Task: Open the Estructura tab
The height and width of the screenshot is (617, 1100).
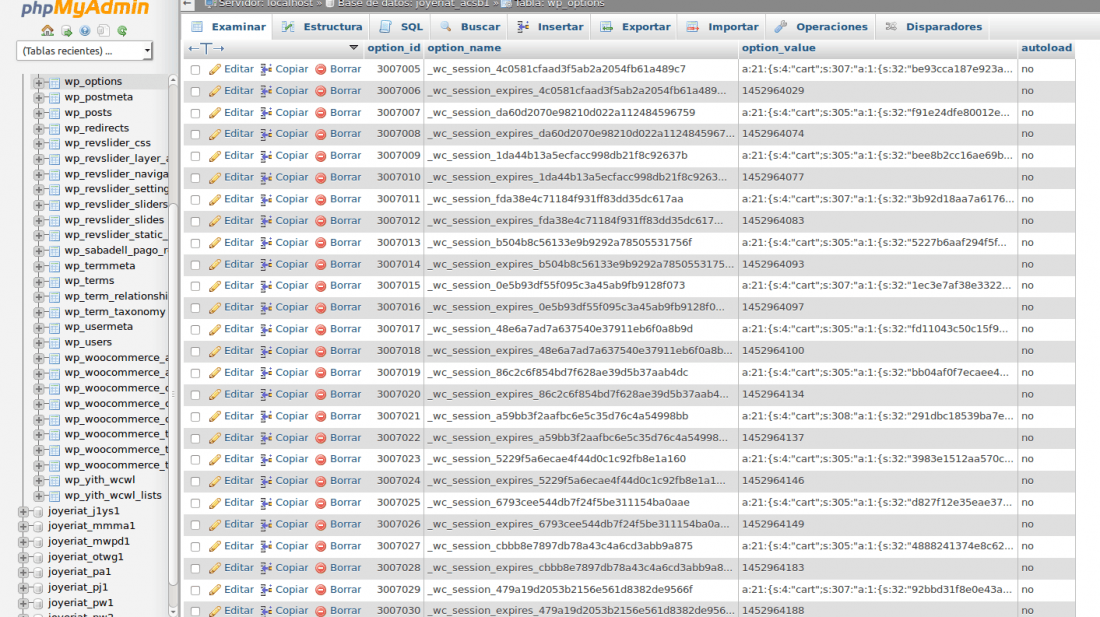Action: [322, 27]
